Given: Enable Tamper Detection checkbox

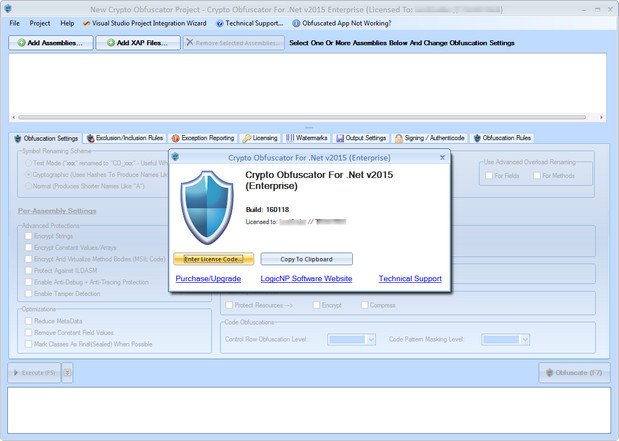Looking at the screenshot, I should pos(28,293).
